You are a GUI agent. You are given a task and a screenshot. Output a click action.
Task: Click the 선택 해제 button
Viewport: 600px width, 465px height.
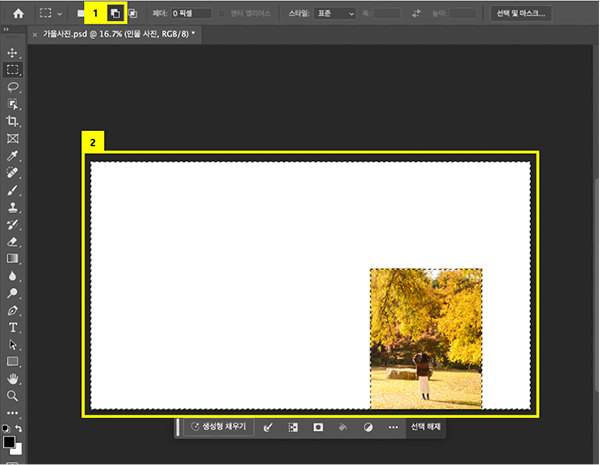[x=426, y=427]
